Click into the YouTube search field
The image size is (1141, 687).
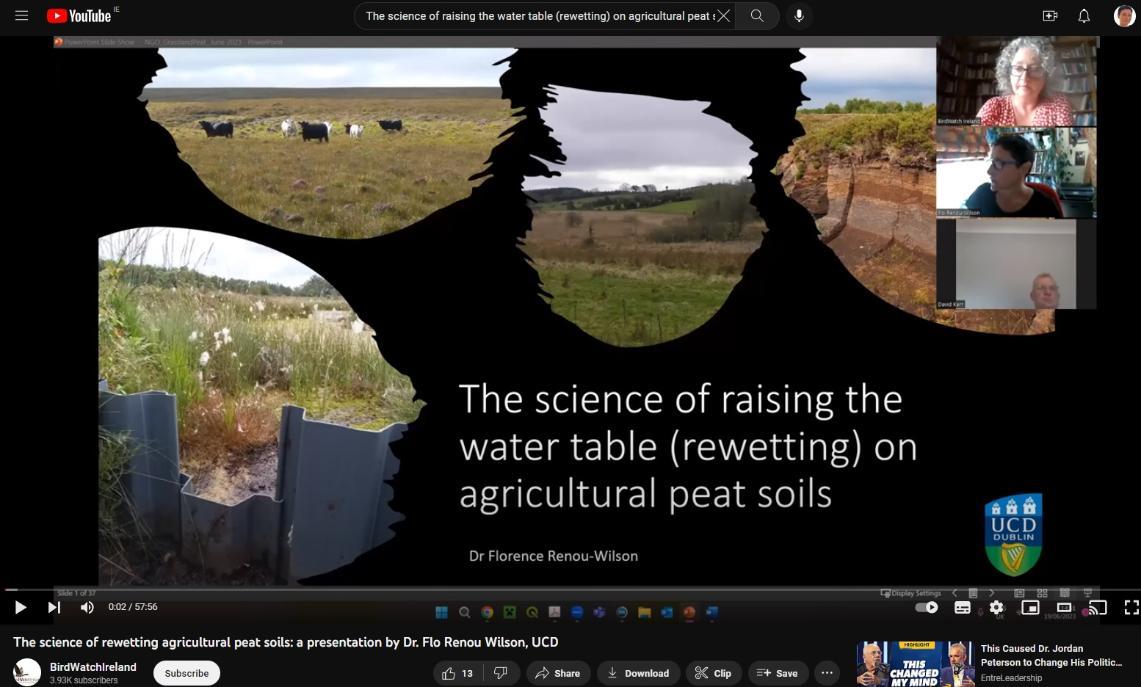coord(538,15)
